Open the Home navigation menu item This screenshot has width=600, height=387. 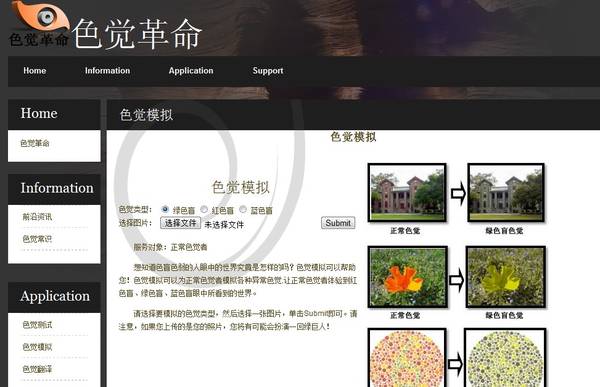(35, 71)
